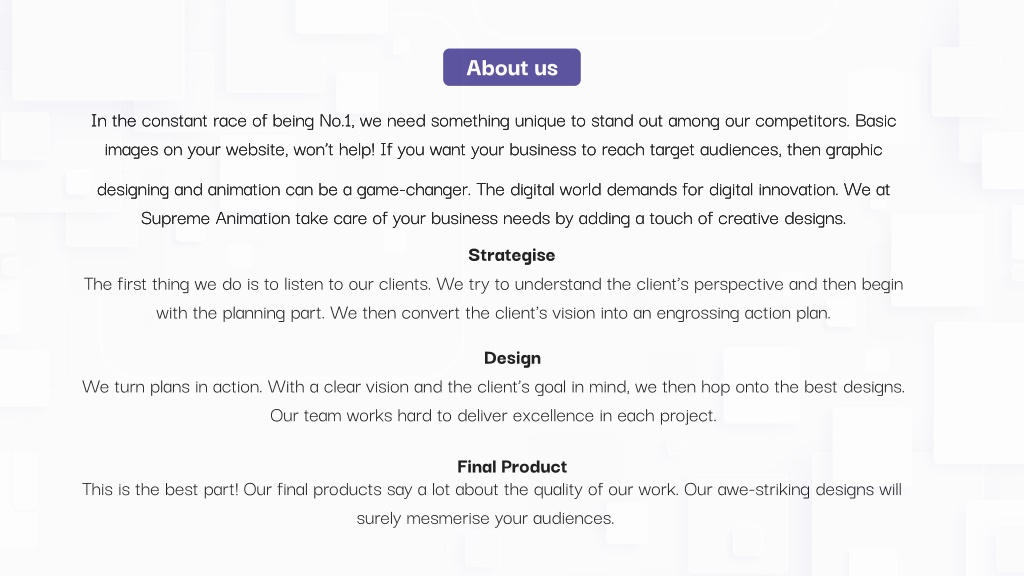Viewport: 1024px width, 576px height.
Task: Click the phrase "engrossing action plan."
Action: coord(743,313)
